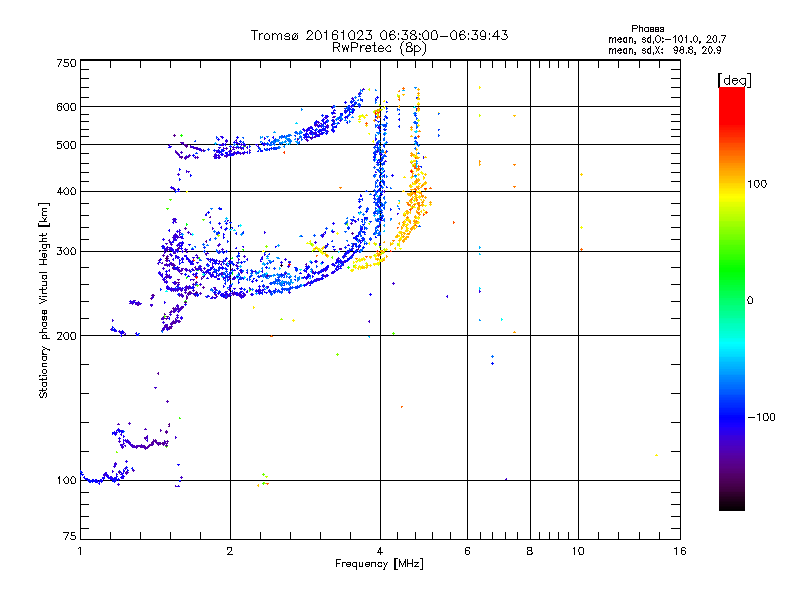The width and height of the screenshot is (800, 600).
Task: Click the y-axis label 'Stationary phase Virtual Height [km]'
Action: click(44, 300)
